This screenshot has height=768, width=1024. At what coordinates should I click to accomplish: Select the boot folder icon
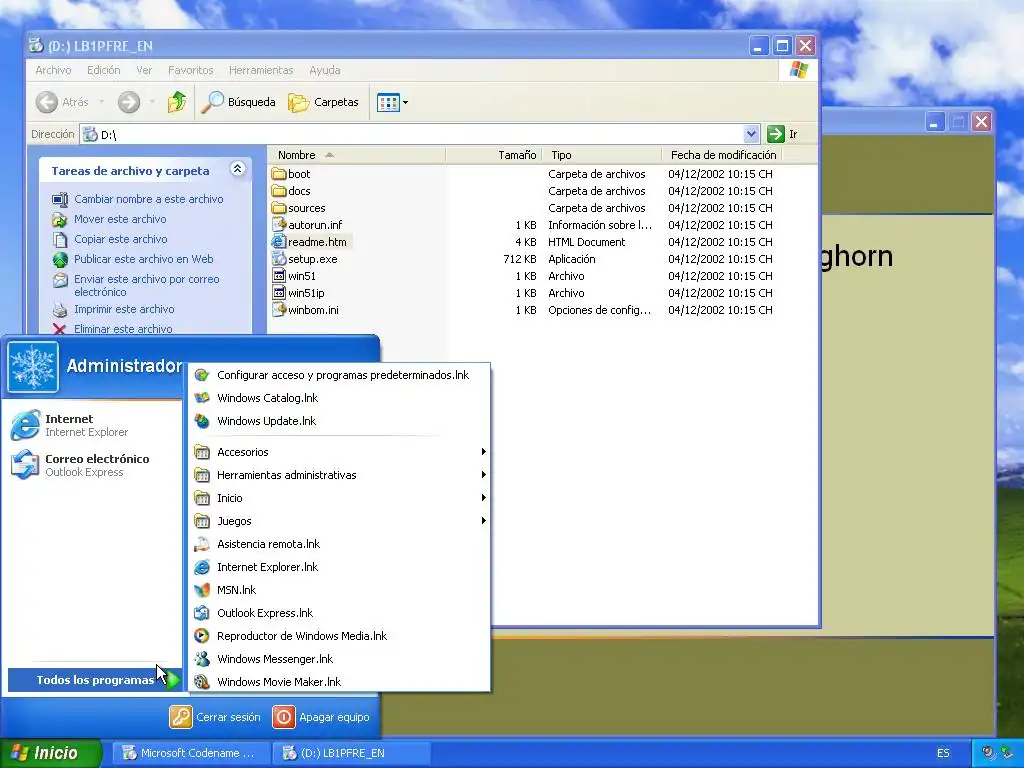coord(279,174)
